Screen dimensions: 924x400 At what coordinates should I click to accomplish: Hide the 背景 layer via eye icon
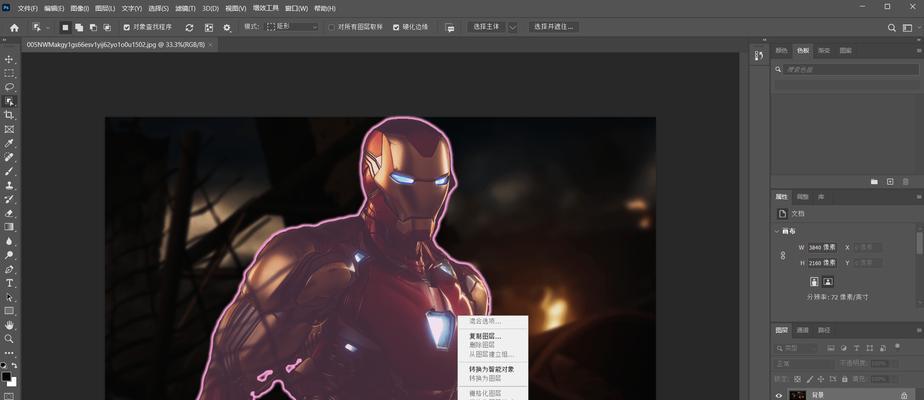point(779,395)
